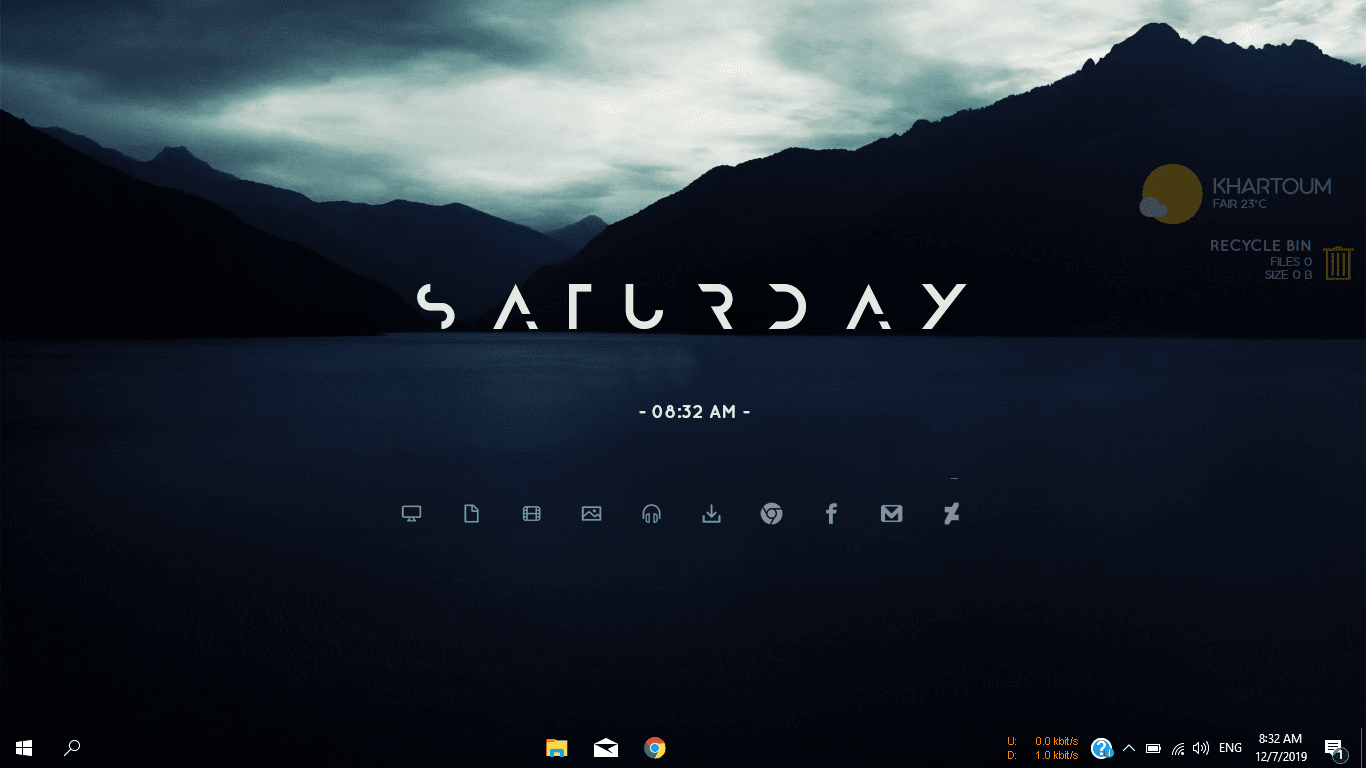Open the Gmail envelope launcher icon
The image size is (1366, 768).
pos(891,514)
